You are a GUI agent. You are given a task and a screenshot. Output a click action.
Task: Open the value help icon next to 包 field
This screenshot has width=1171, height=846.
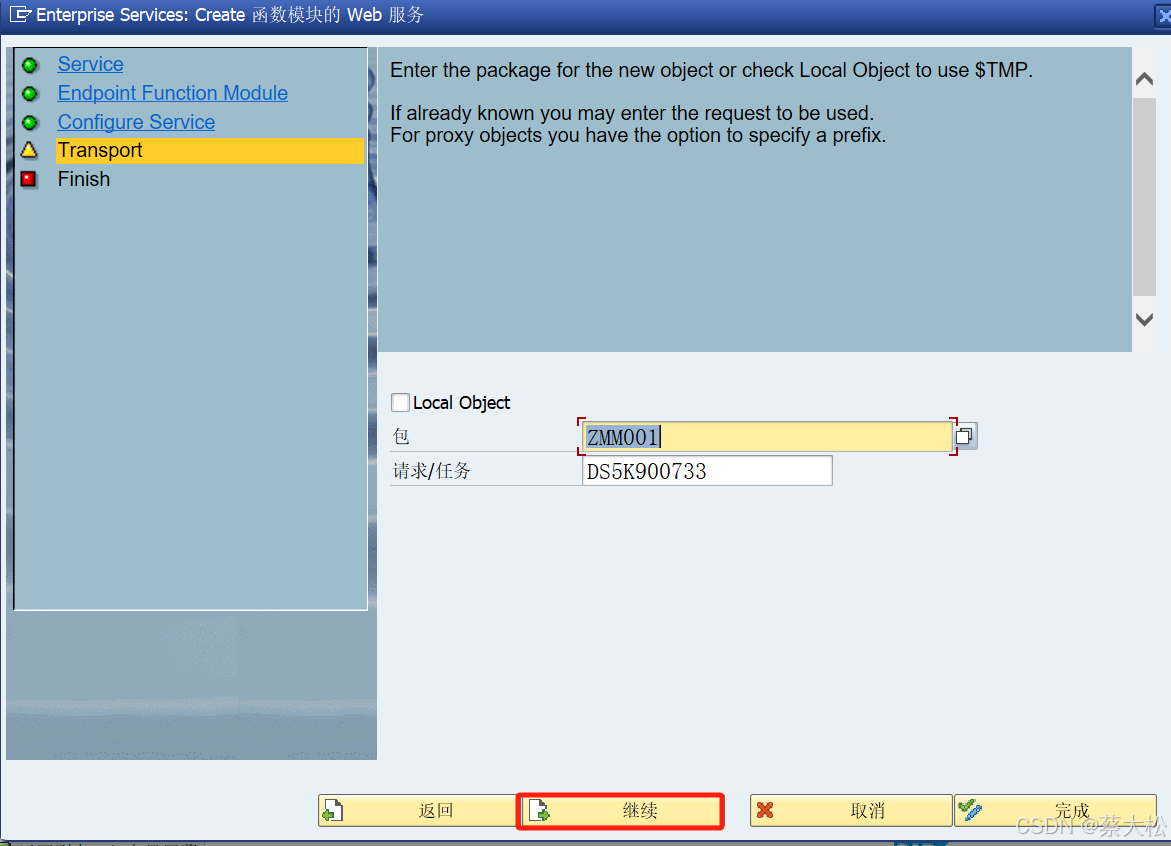pyautogui.click(x=963, y=436)
